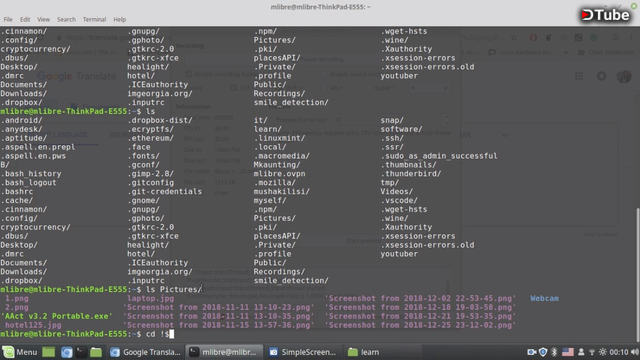The height and width of the screenshot is (360, 640).
Task: Click the 'laptop.jpg' file name
Action: 150,298
